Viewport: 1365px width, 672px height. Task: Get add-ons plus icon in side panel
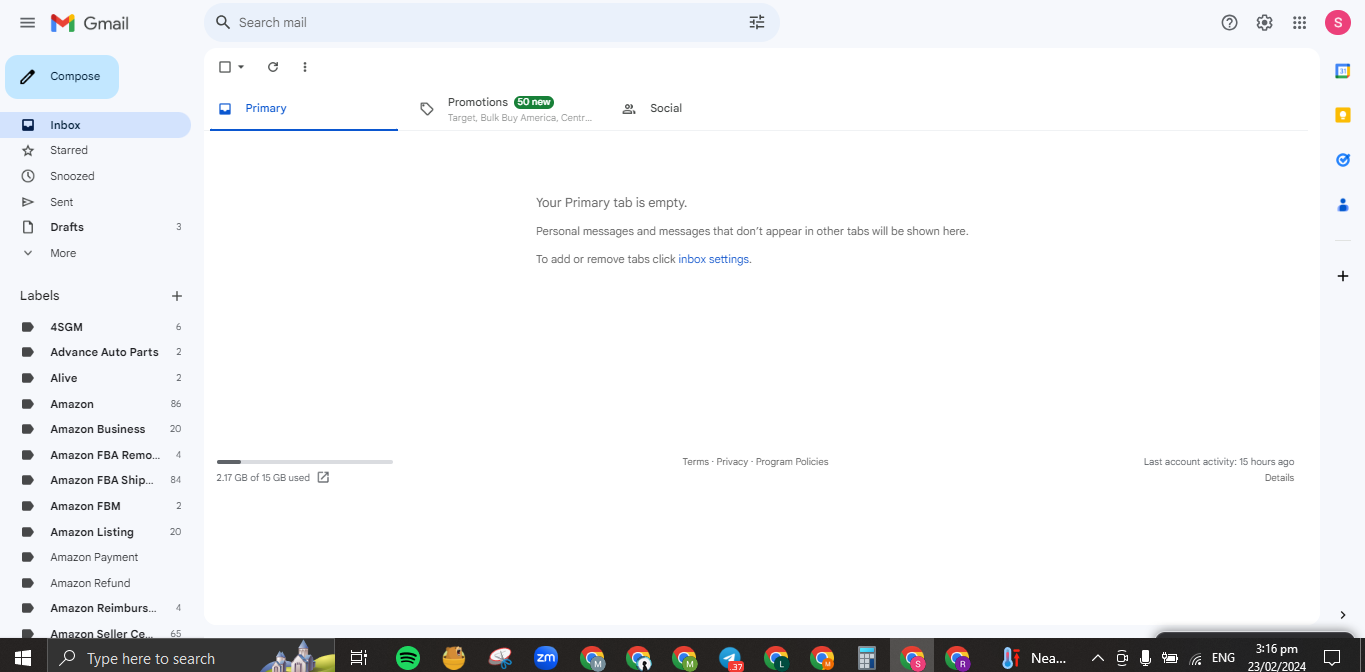click(1343, 275)
